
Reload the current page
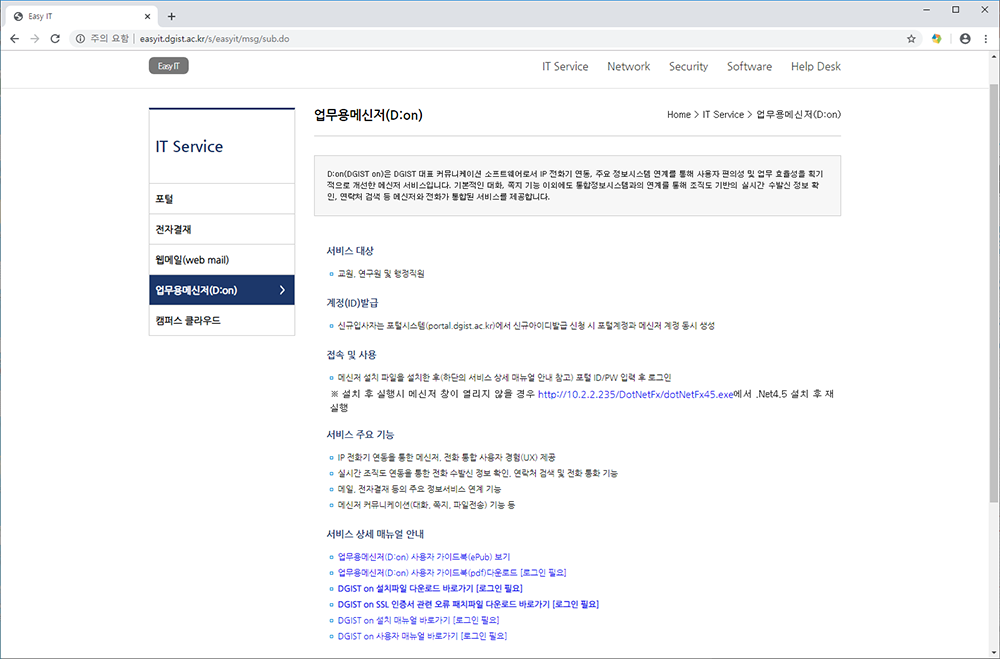[56, 38]
